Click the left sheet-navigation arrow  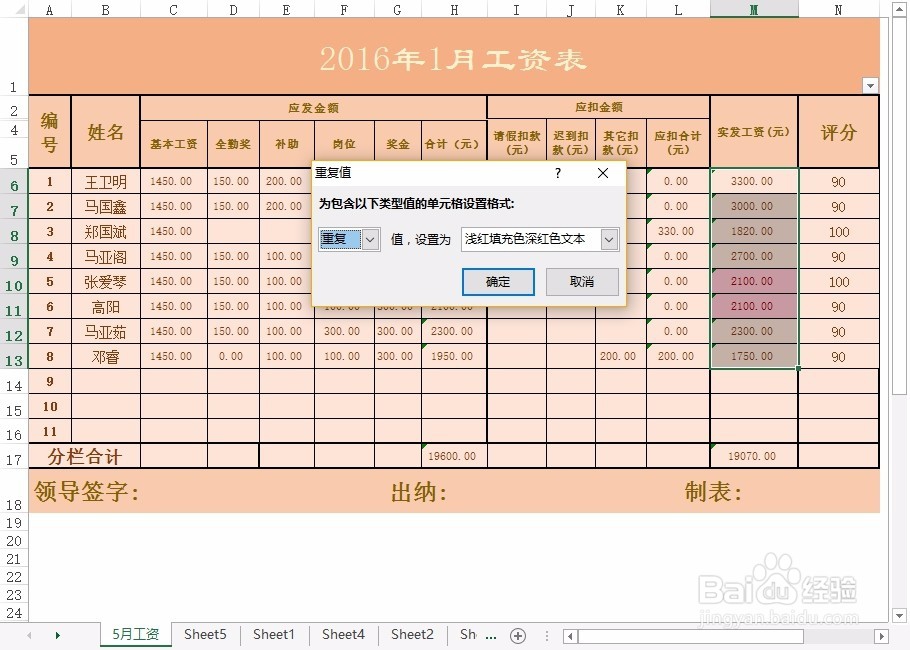pos(29,634)
